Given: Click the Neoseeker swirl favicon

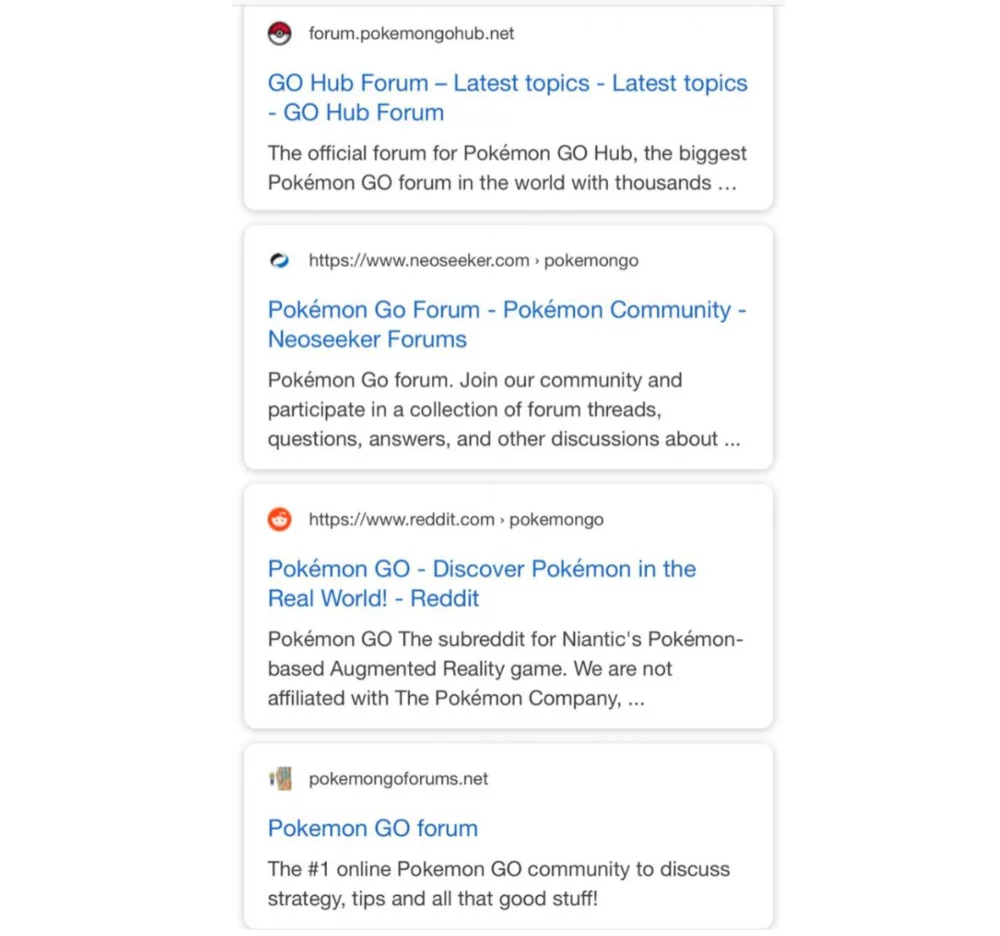Looking at the screenshot, I should (279, 261).
